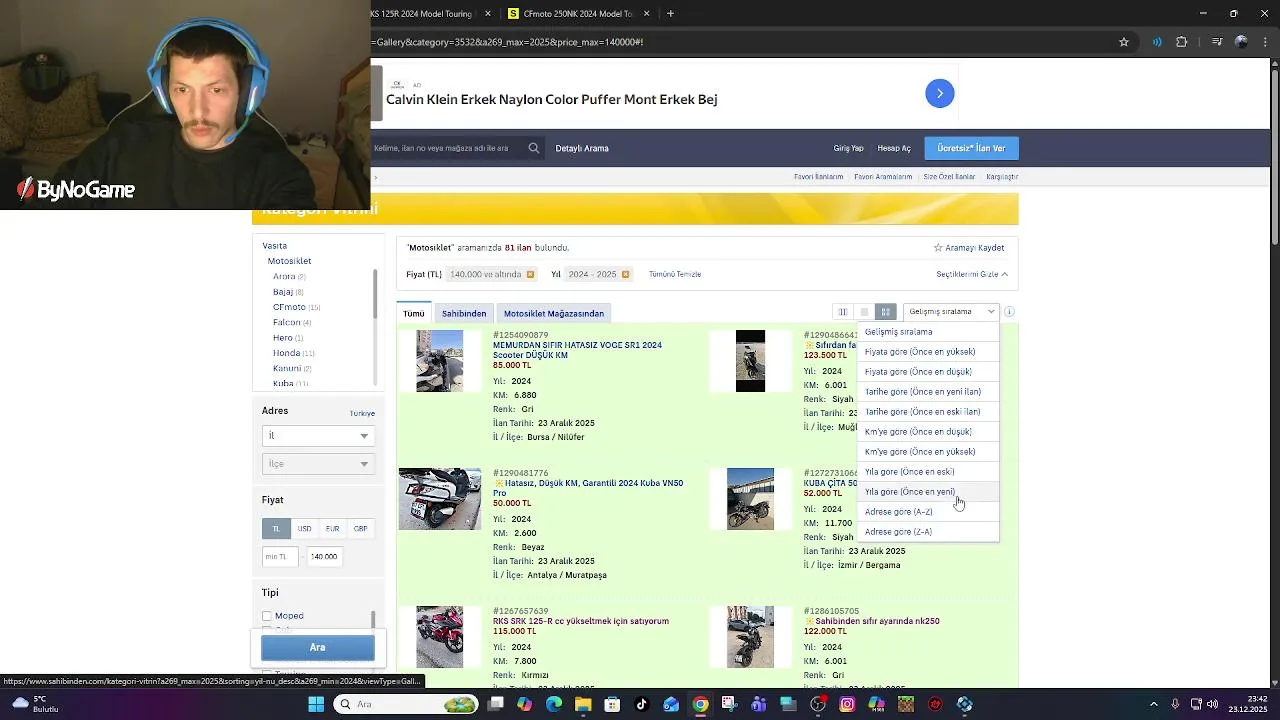The height and width of the screenshot is (720, 1280).
Task: Open VOGE SR1 2024 Scooter listing thumbnail
Action: (440, 361)
